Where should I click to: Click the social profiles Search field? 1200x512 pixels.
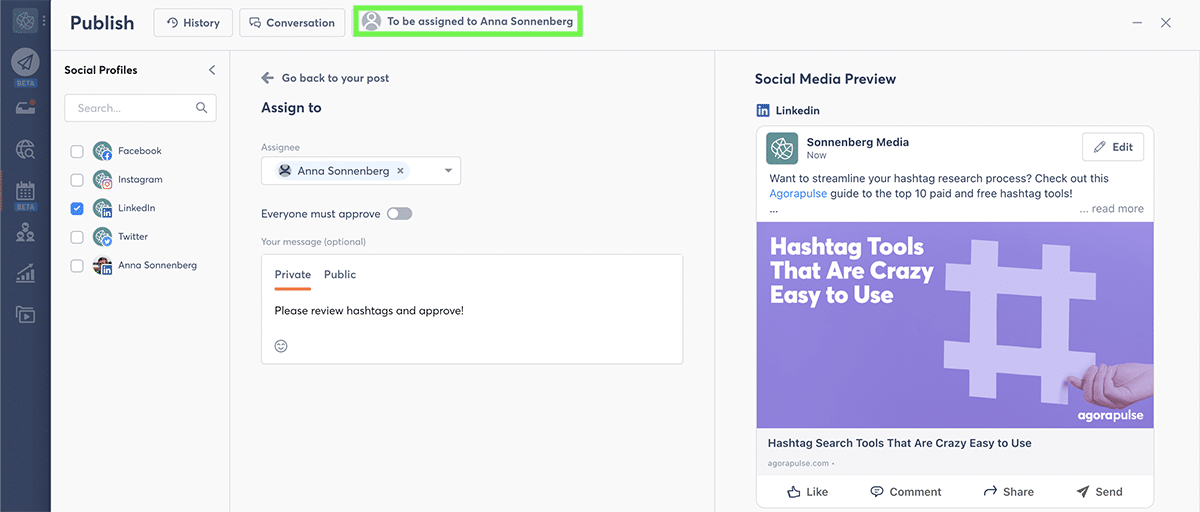[x=140, y=108]
